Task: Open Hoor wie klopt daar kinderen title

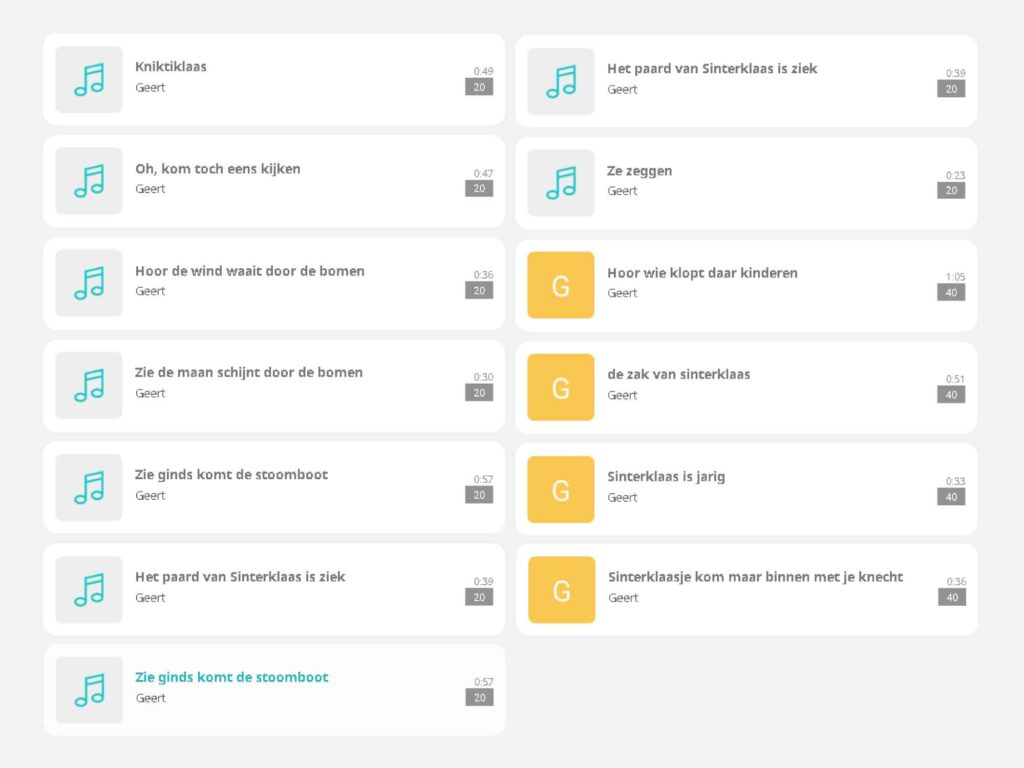Action: 702,273
